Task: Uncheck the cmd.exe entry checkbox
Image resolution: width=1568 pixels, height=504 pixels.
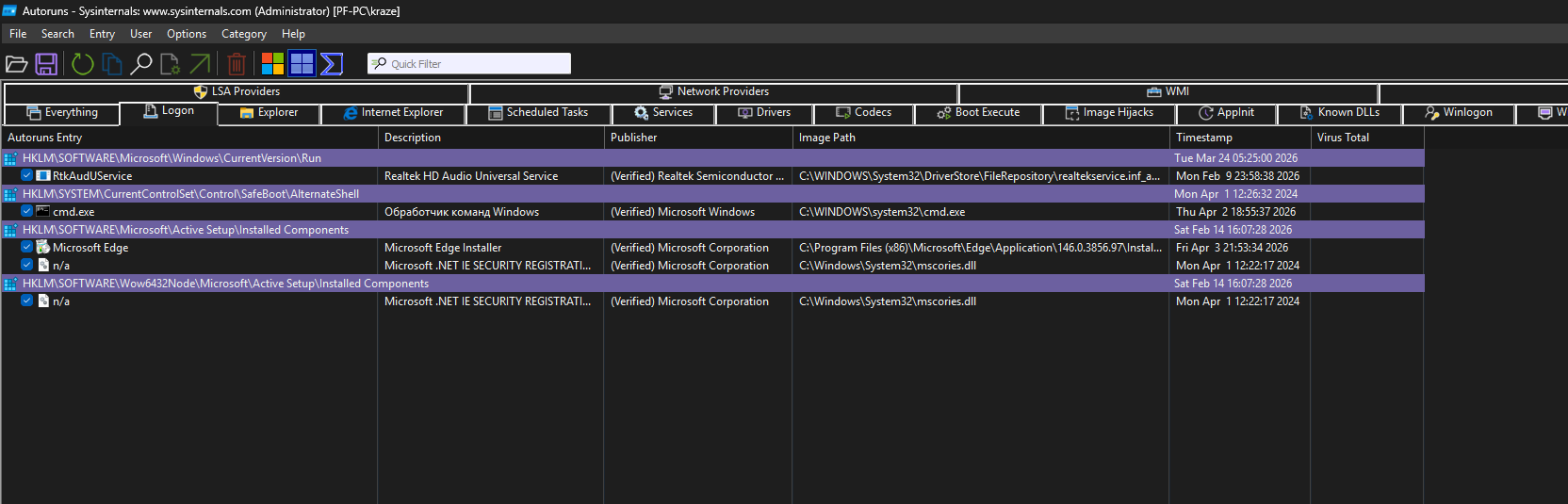Action: (26, 211)
